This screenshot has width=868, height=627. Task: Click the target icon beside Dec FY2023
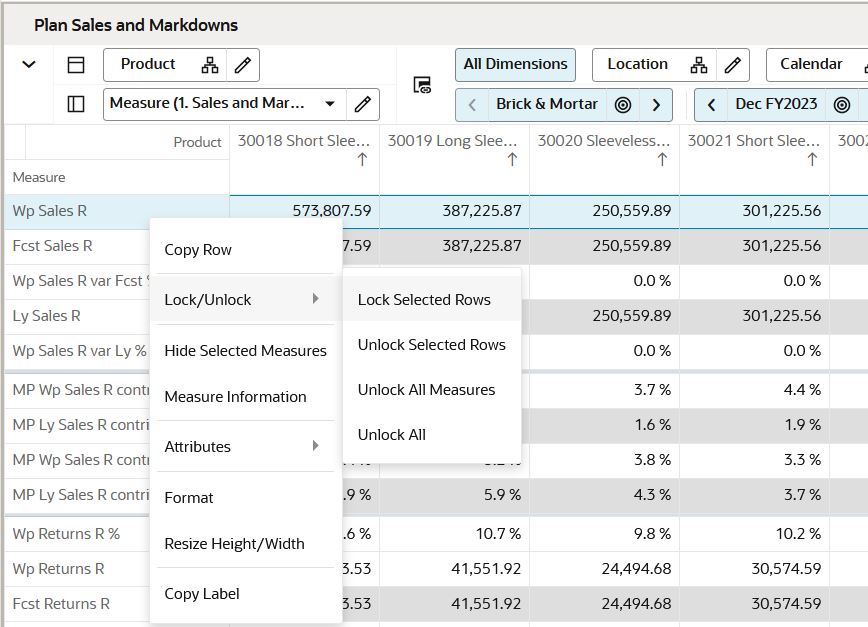click(x=842, y=105)
